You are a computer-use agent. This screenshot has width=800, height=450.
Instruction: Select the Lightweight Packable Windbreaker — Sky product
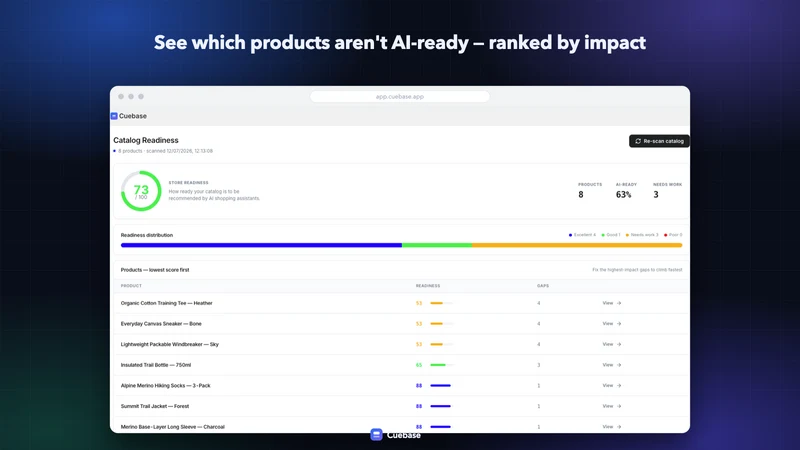(x=169, y=344)
